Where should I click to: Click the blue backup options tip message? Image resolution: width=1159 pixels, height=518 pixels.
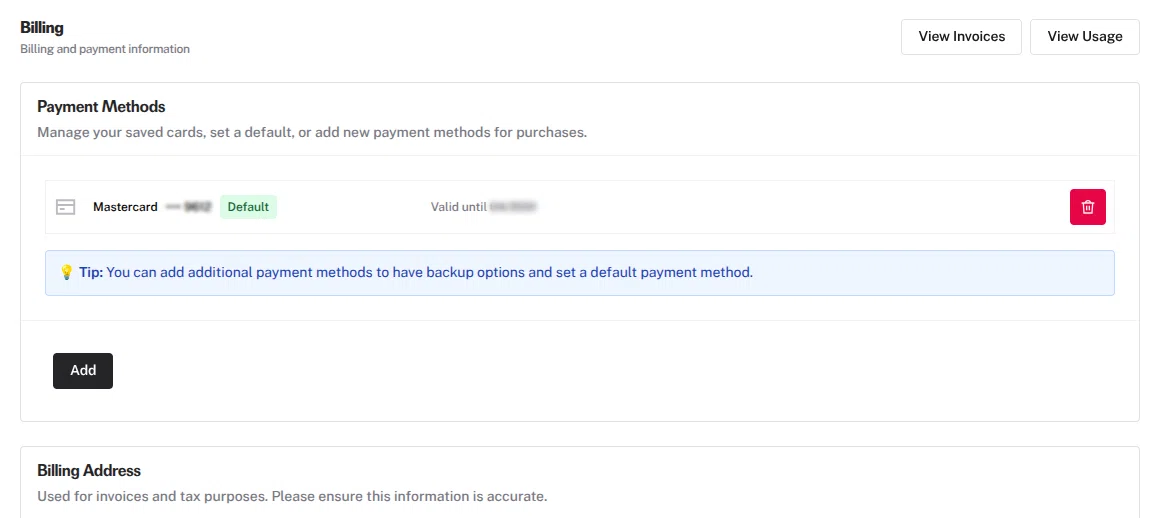coord(429,272)
